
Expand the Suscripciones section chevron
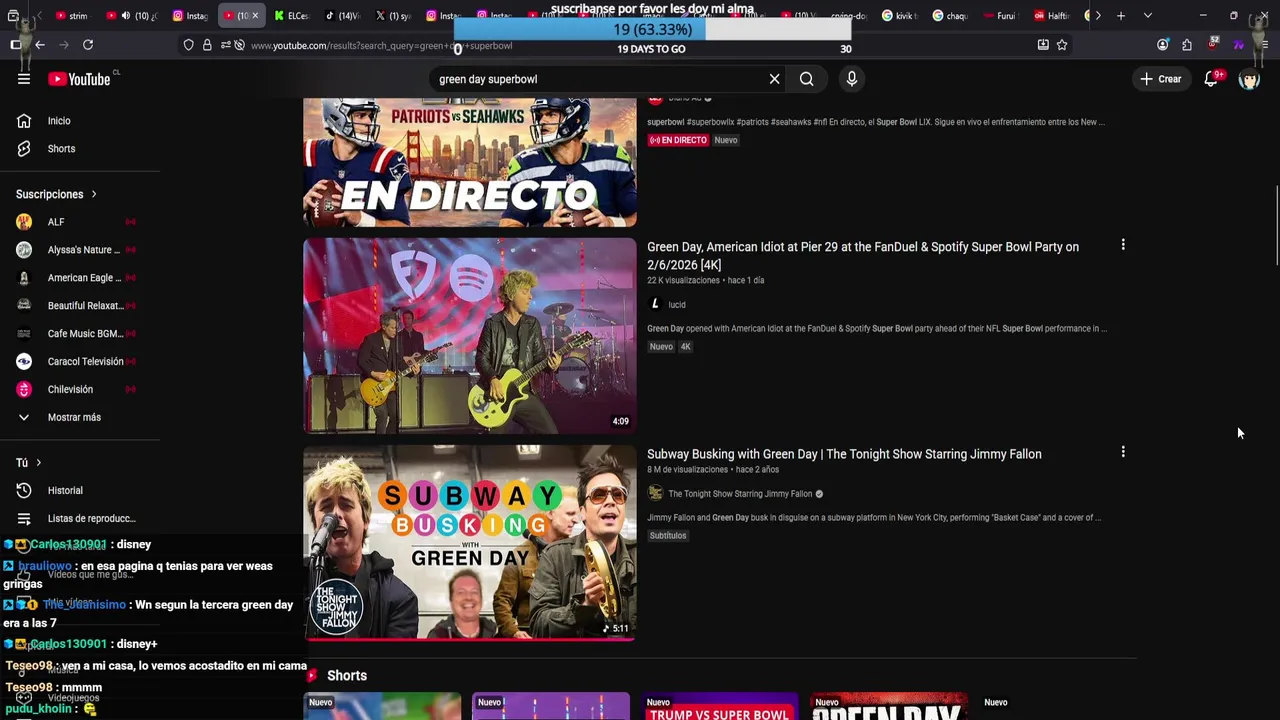94,194
